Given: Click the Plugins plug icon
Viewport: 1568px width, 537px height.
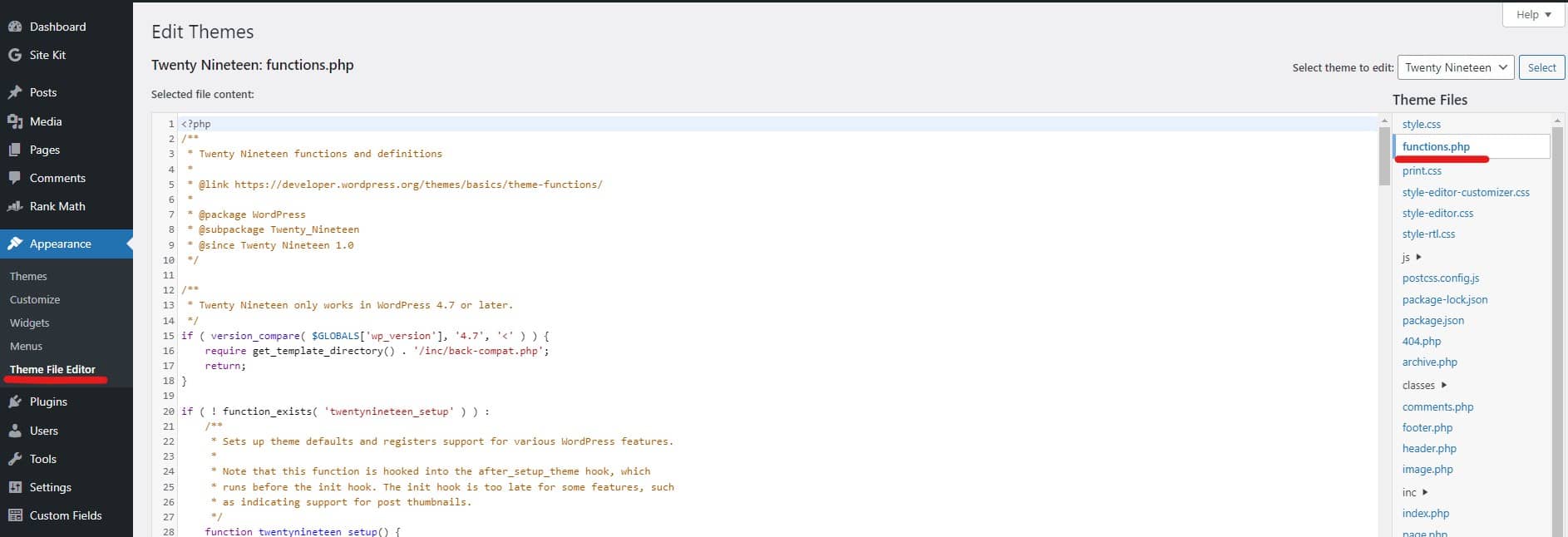Looking at the screenshot, I should (15, 402).
